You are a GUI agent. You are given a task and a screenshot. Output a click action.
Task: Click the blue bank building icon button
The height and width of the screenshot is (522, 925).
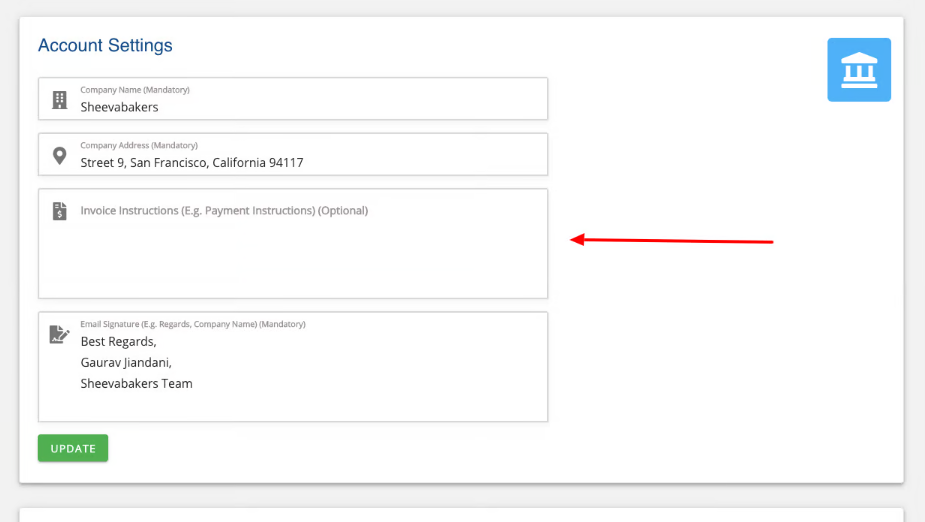(858, 70)
